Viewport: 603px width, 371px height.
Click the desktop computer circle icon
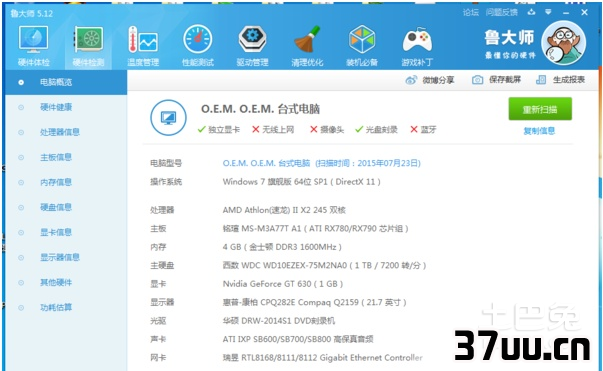pos(168,118)
